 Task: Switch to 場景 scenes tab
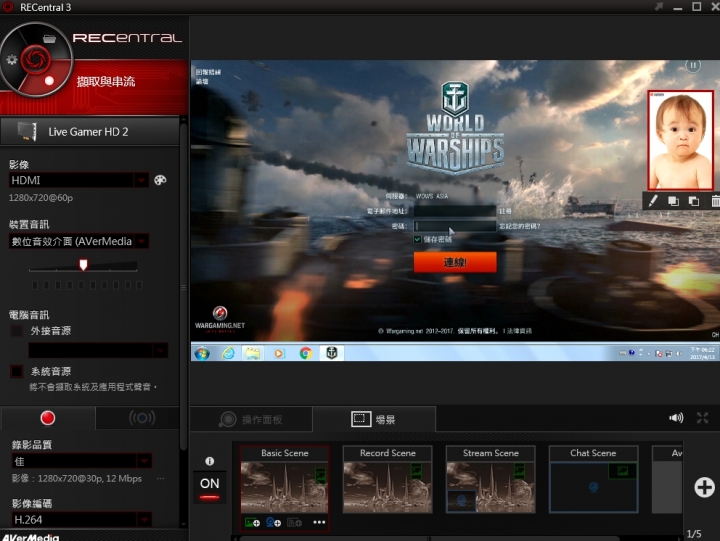tap(374, 419)
